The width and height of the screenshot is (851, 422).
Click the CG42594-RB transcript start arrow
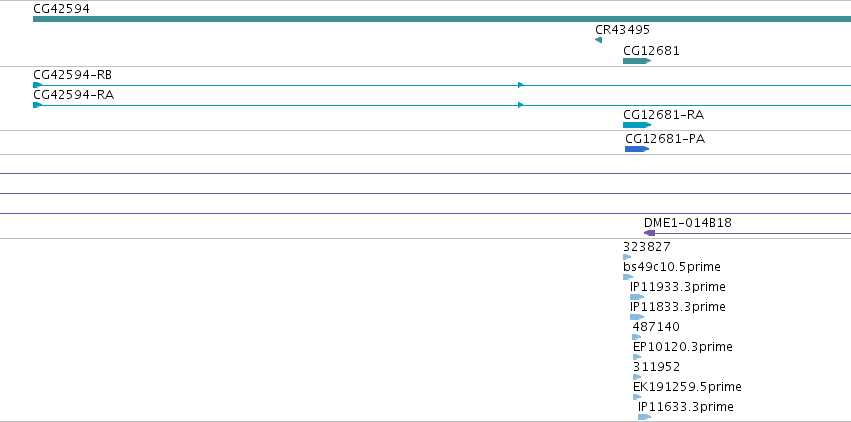pyautogui.click(x=37, y=85)
